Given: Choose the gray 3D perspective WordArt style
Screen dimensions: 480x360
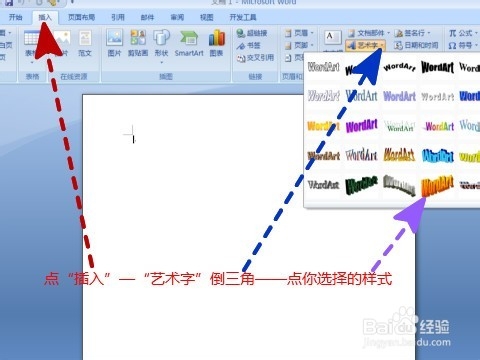Looking at the screenshot, I should (x=399, y=185).
